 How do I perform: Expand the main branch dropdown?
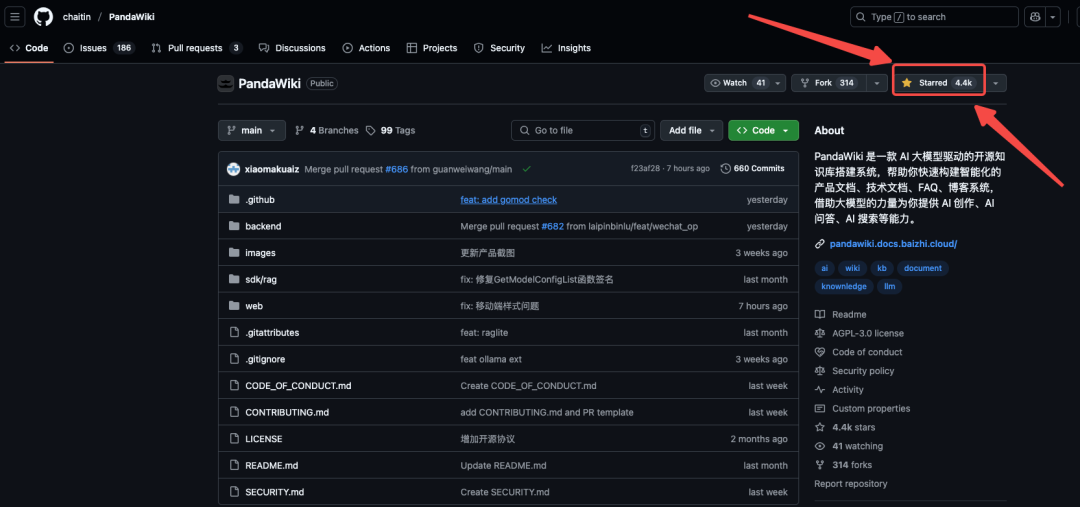[251, 130]
